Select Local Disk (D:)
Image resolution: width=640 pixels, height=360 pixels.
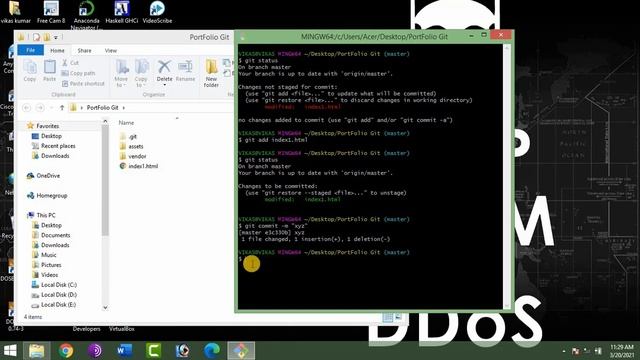[54, 295]
